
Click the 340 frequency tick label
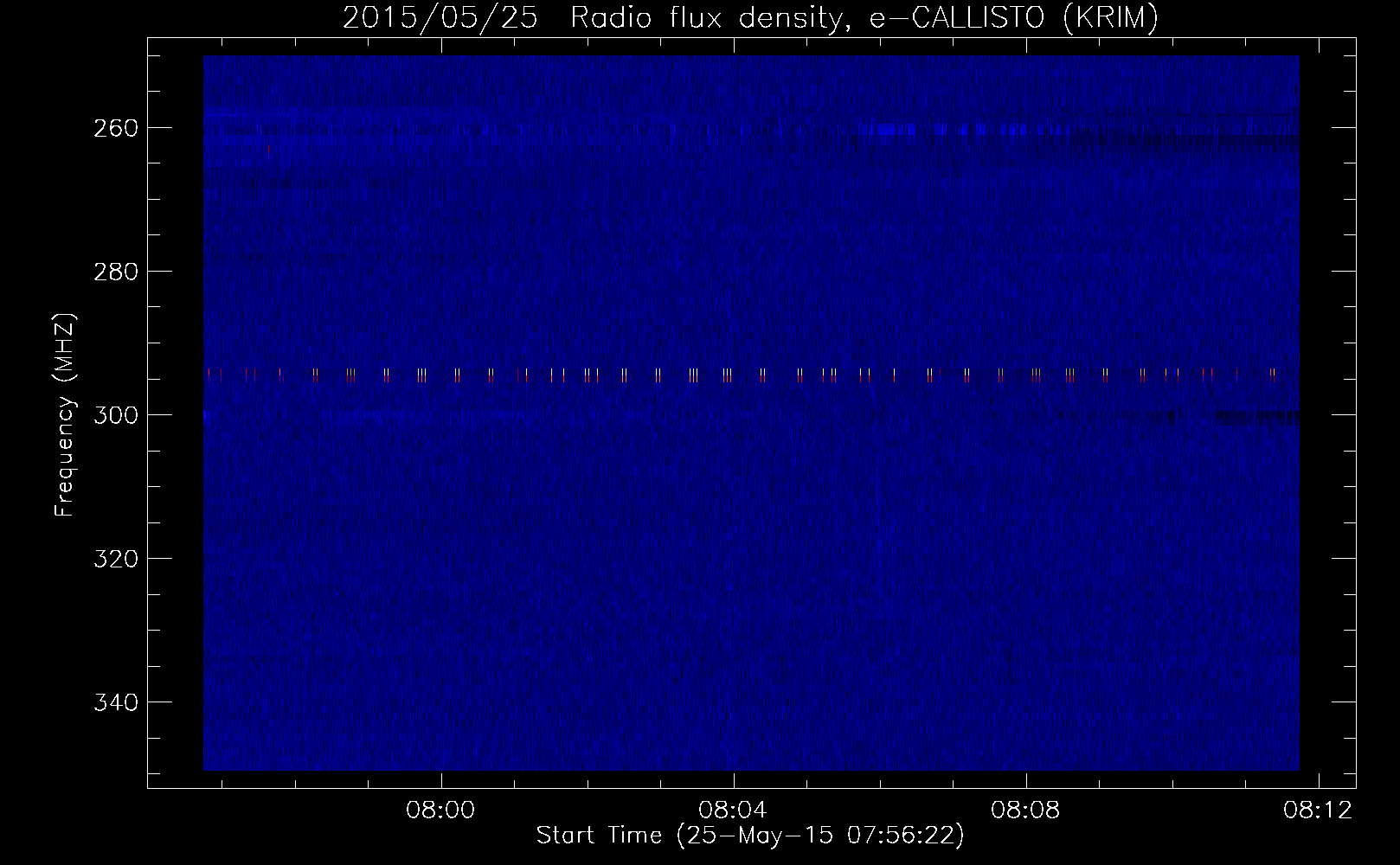click(x=116, y=702)
